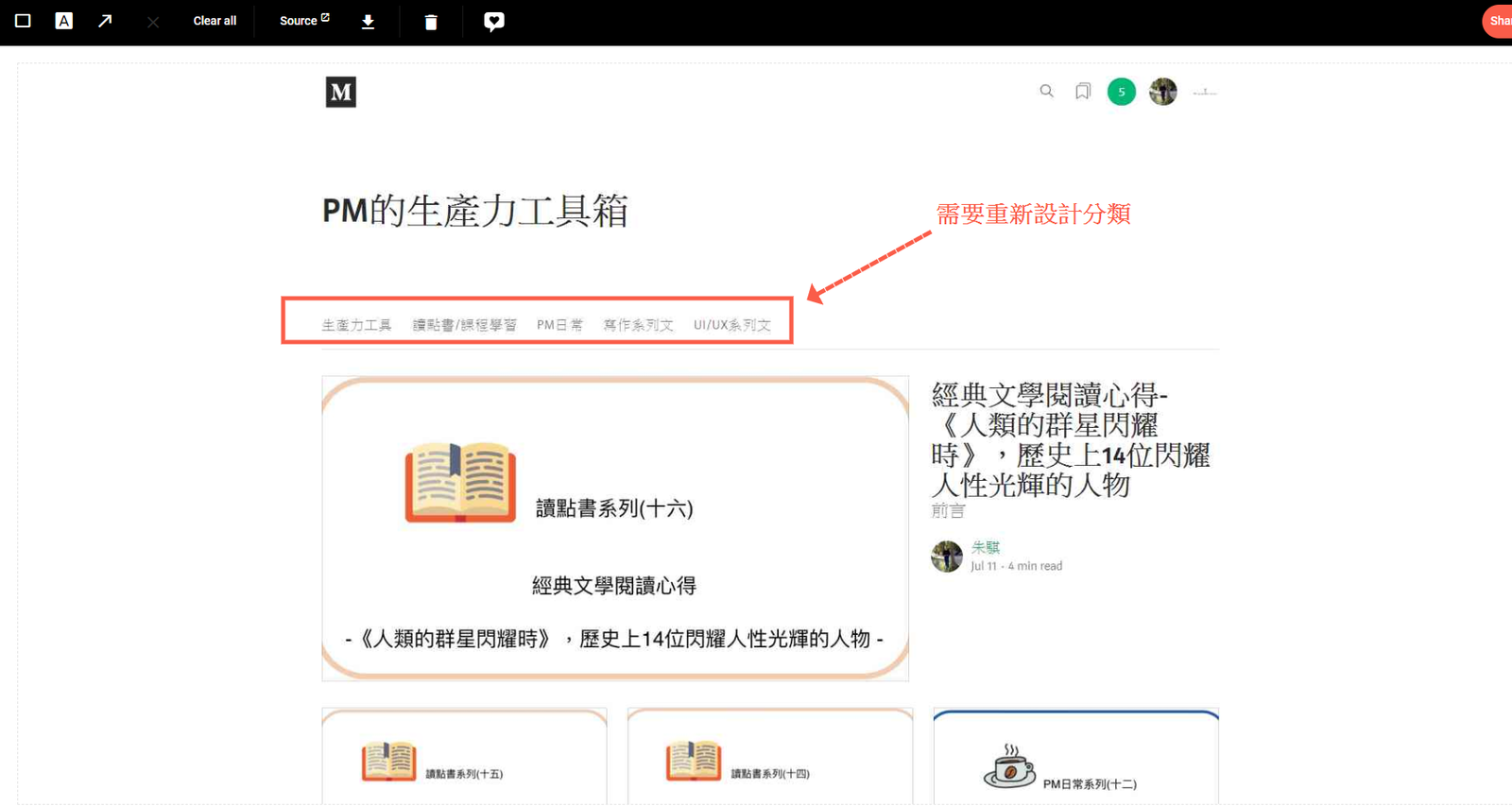Open the 經典文學閱讀心得 article title link
This screenshot has height=806, width=1512.
(1071, 439)
